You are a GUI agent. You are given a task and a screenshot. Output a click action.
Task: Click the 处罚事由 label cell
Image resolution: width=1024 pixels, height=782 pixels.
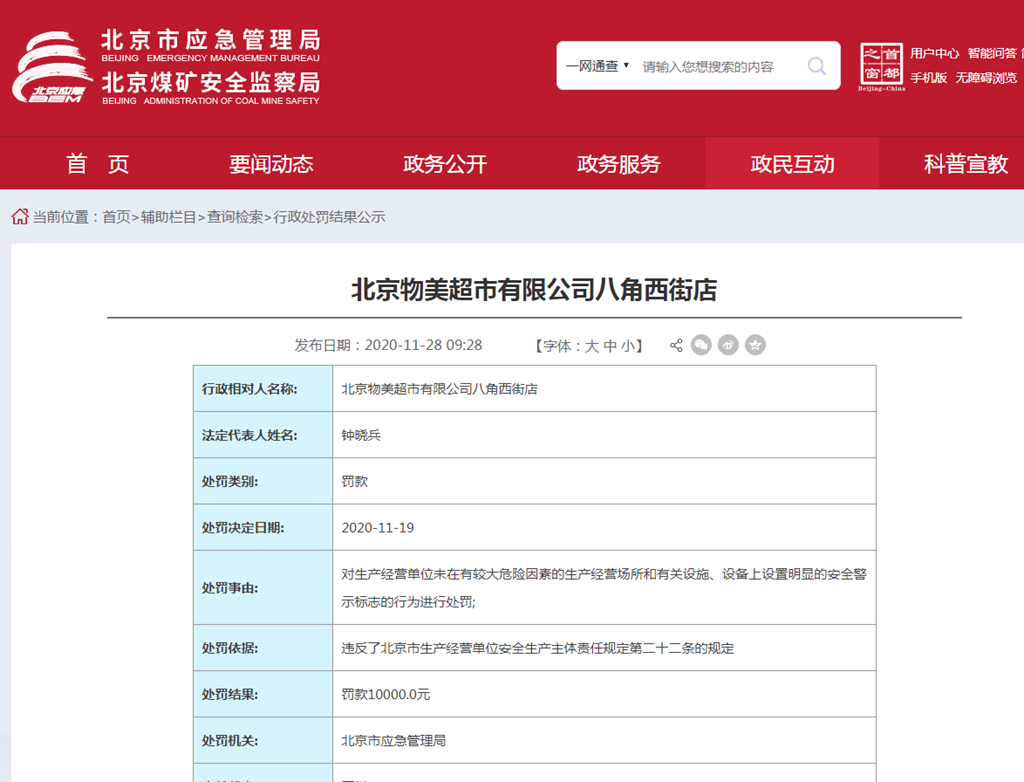click(263, 588)
